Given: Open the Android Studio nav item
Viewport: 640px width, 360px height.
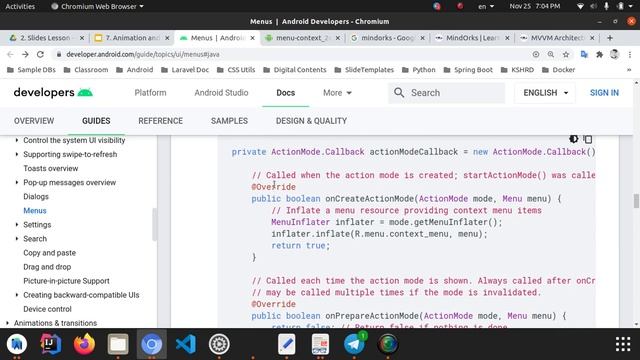Looking at the screenshot, I should click(x=221, y=93).
